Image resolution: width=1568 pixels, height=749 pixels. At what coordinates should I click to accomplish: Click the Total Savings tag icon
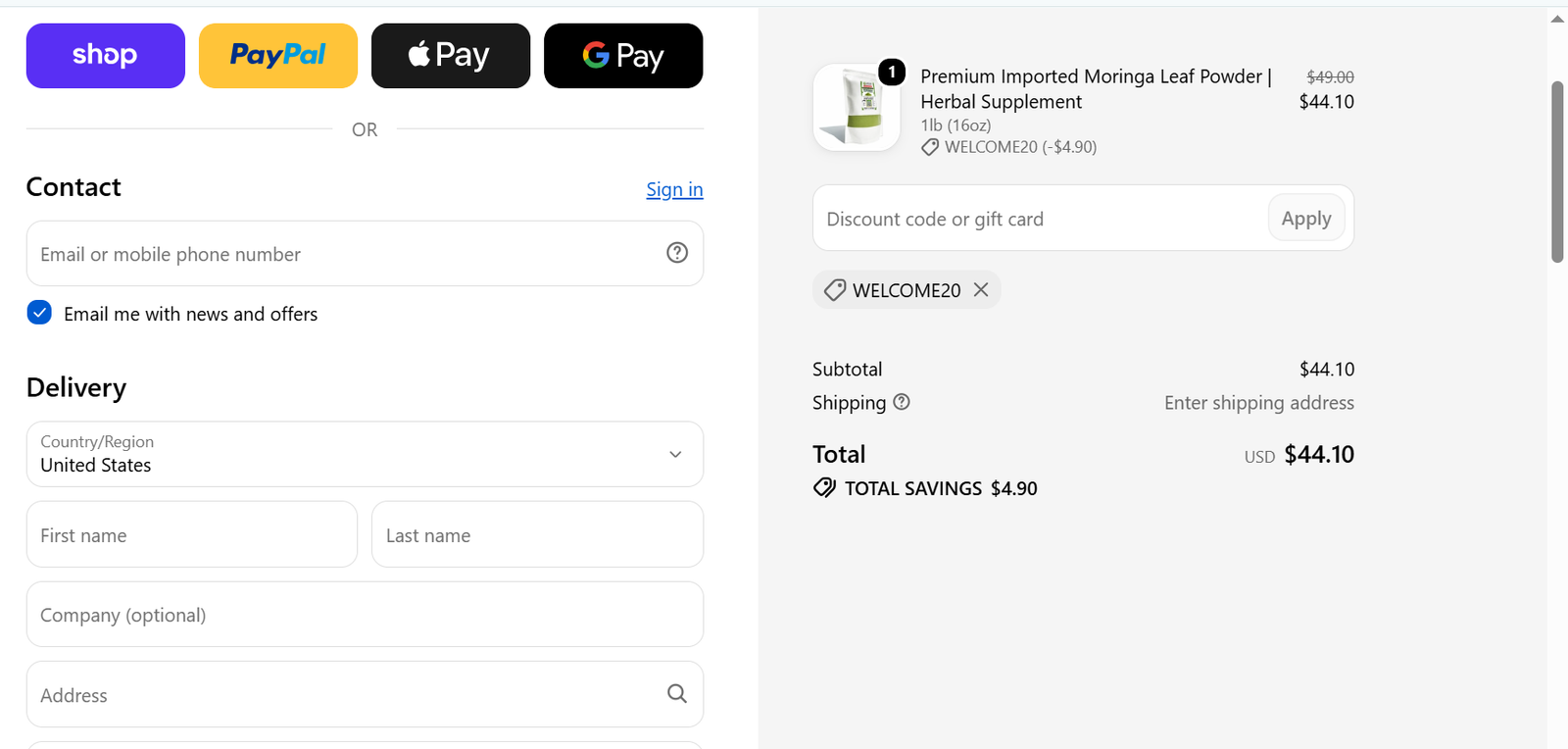(824, 488)
